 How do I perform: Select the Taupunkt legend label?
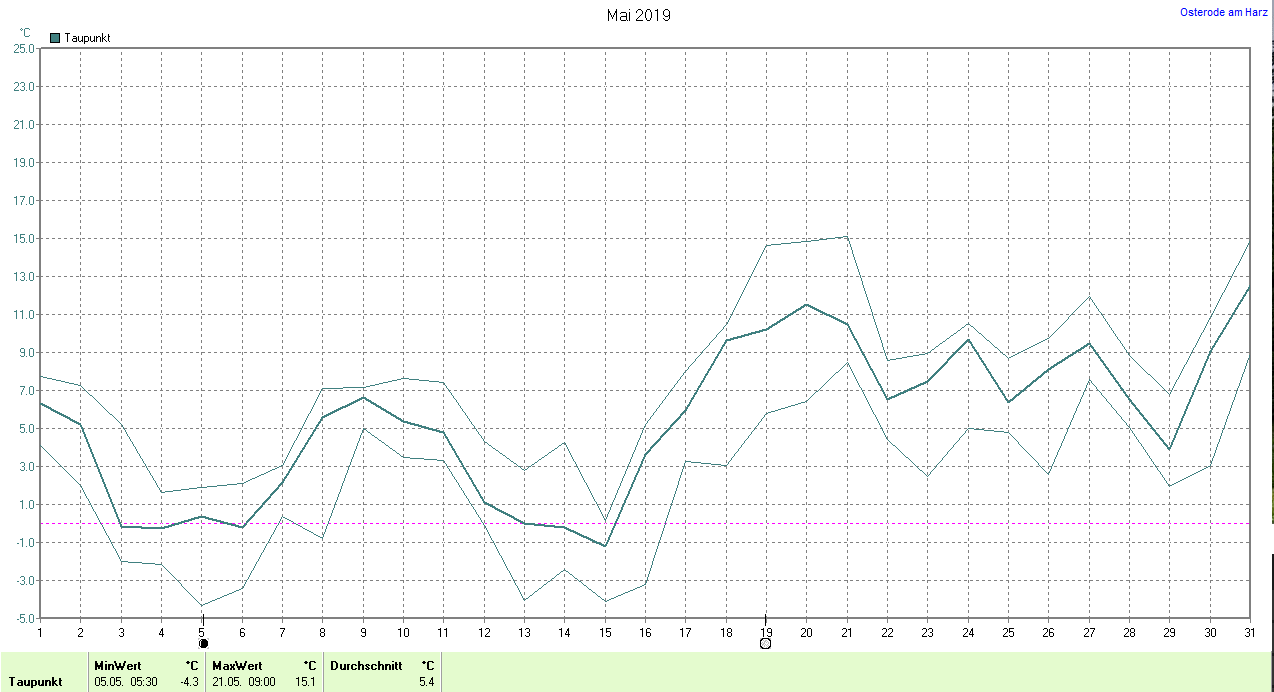[87, 38]
